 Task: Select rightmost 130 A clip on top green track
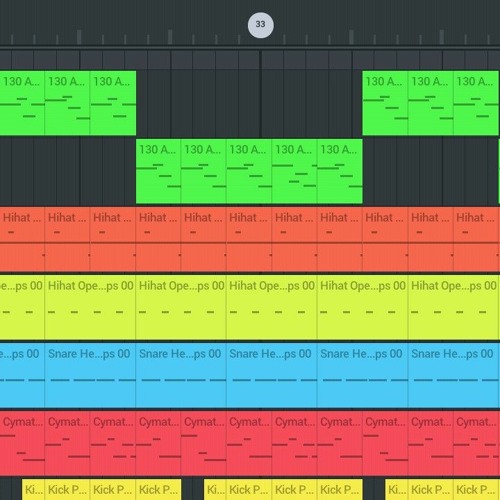476,103
